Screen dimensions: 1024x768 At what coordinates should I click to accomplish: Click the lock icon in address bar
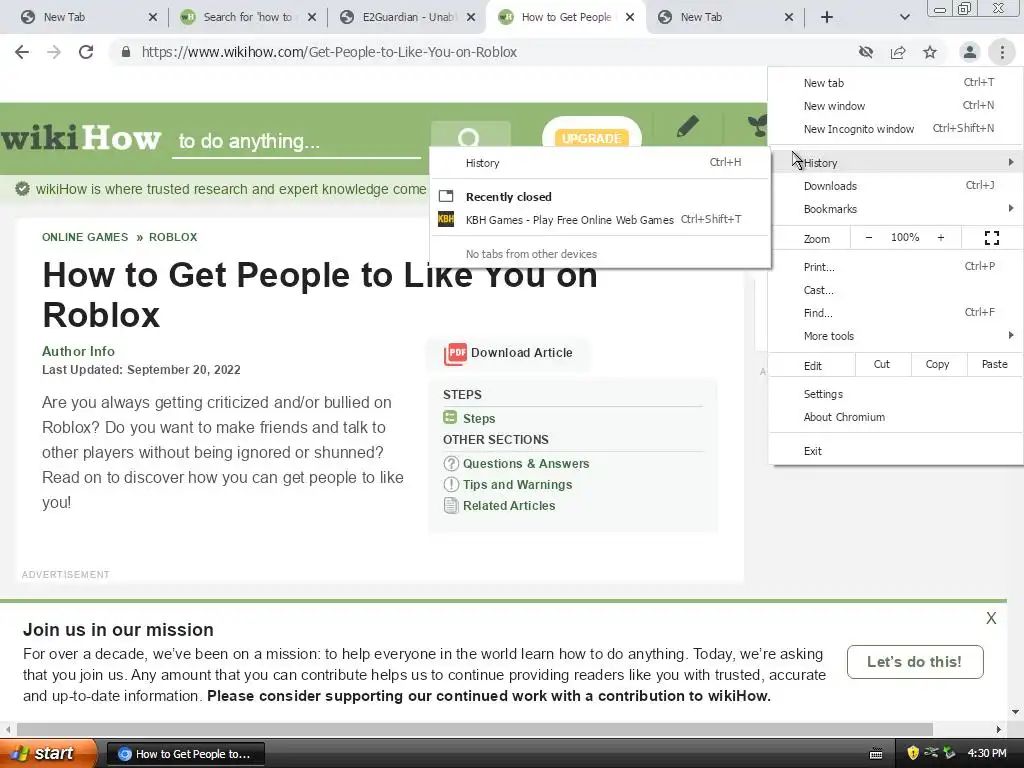point(126,52)
